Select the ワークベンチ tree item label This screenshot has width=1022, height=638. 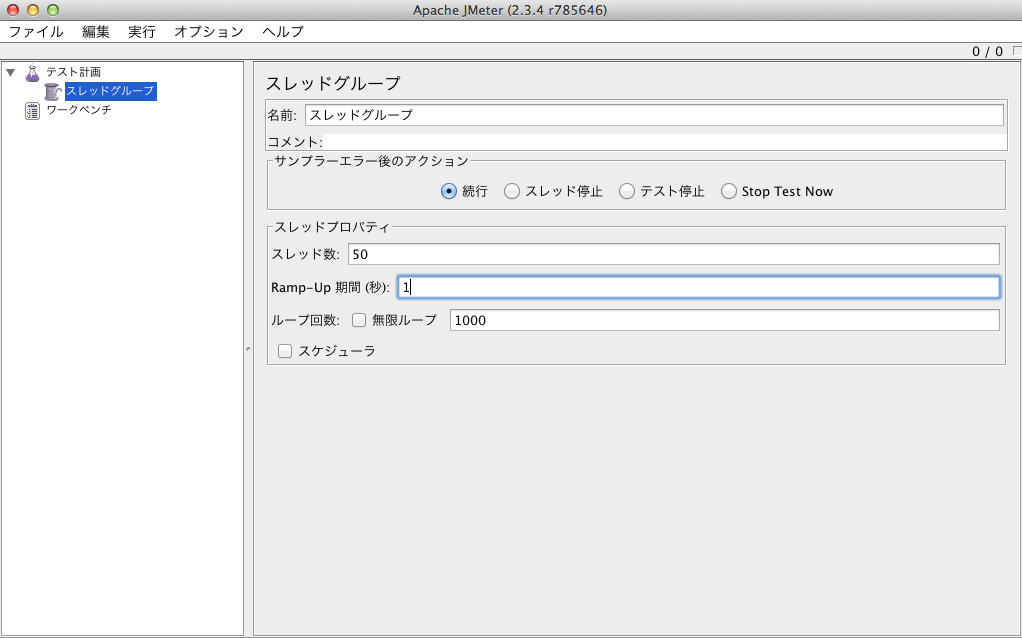point(79,110)
